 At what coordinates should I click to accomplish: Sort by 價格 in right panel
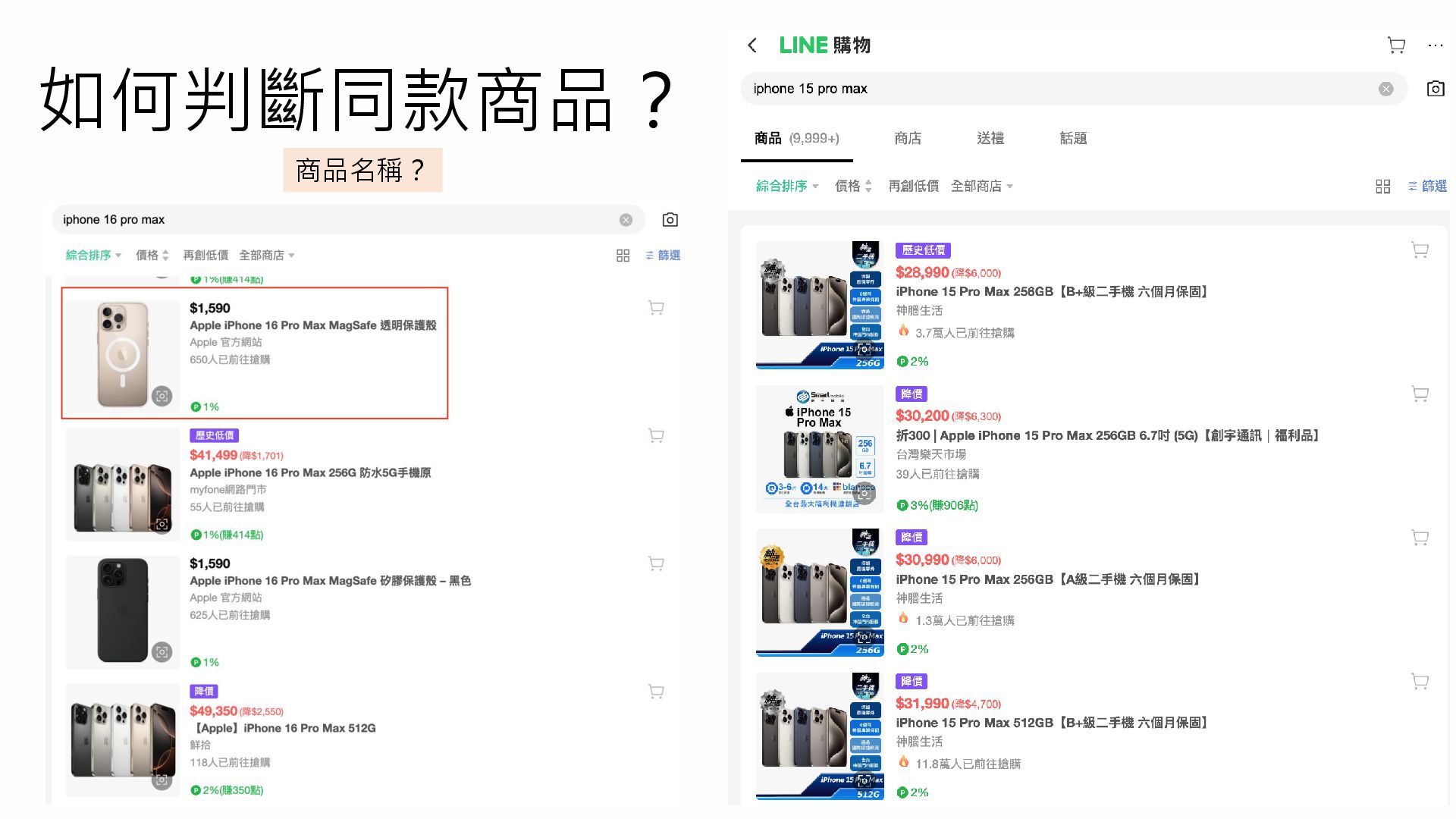[x=853, y=186]
